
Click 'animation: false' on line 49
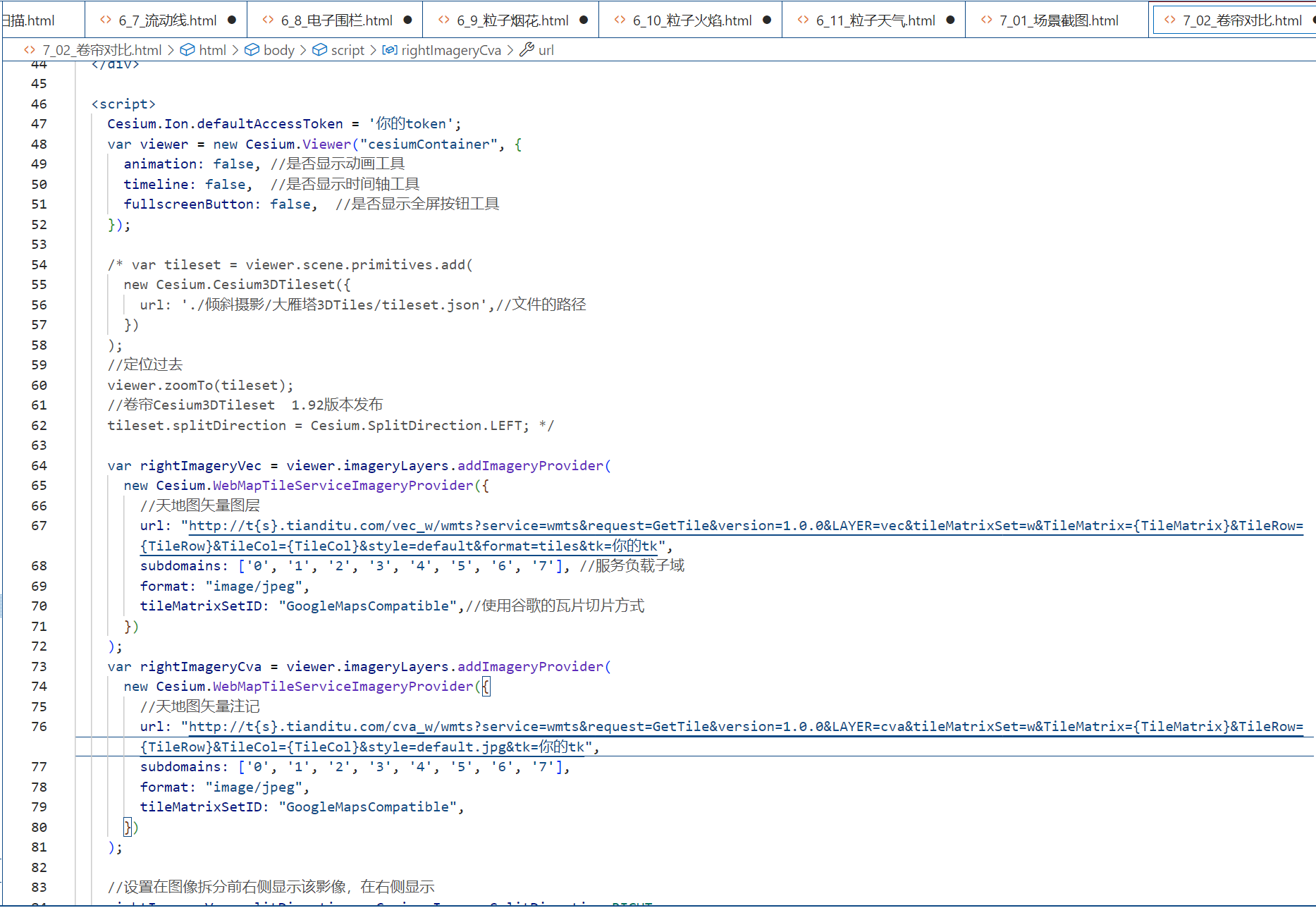[188, 164]
